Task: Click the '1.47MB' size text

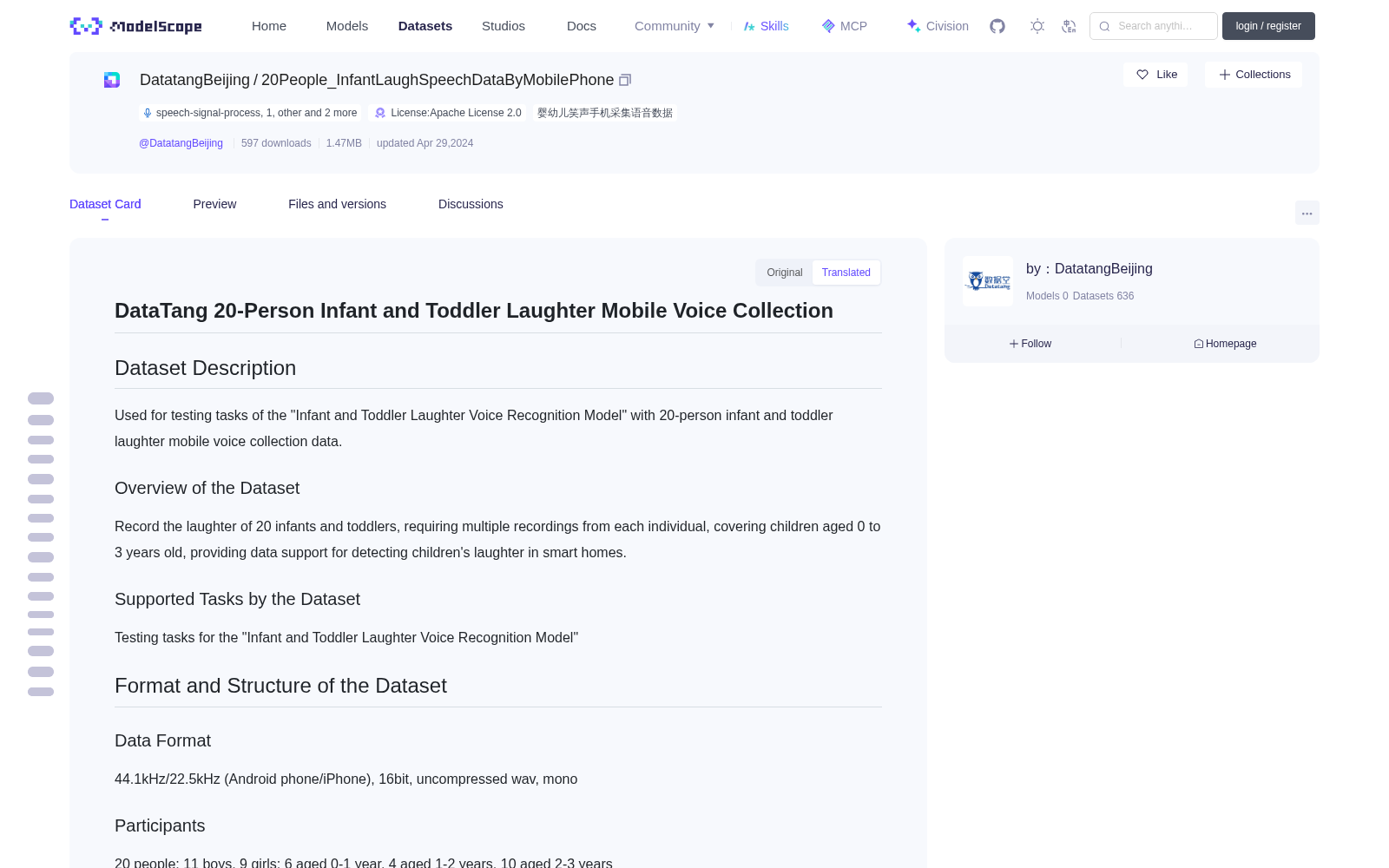Action: point(344,143)
